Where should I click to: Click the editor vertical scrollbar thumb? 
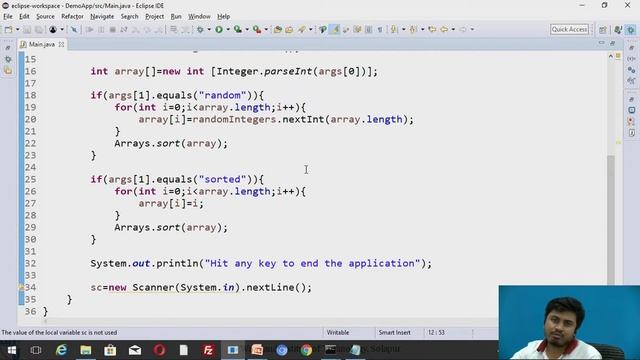[611, 220]
